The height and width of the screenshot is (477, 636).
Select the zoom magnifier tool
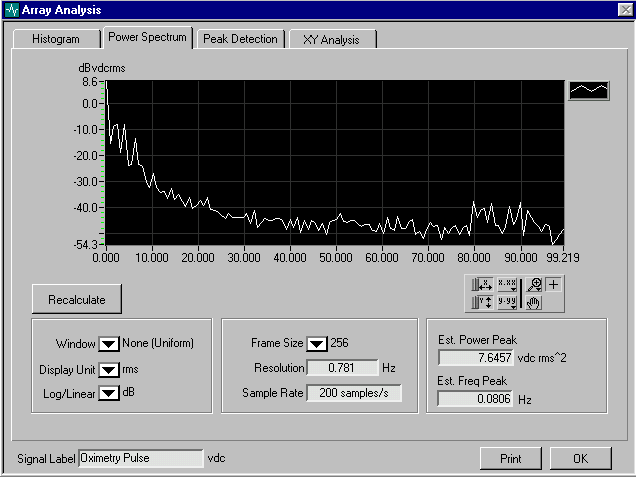pos(534,285)
